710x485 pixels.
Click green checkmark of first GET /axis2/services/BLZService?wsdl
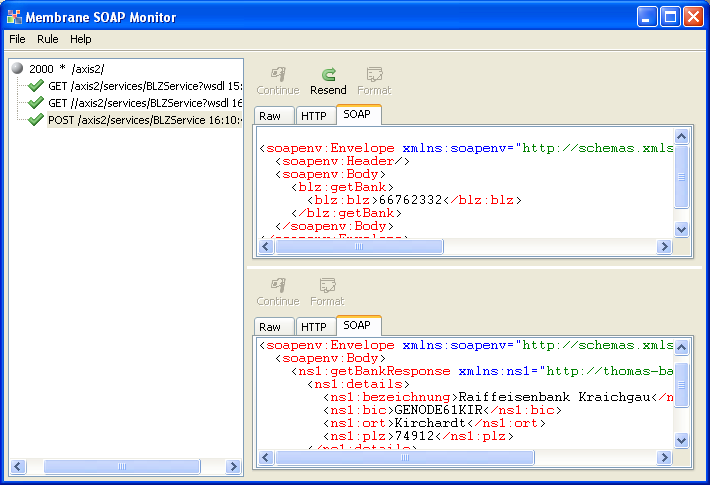[x=36, y=86]
